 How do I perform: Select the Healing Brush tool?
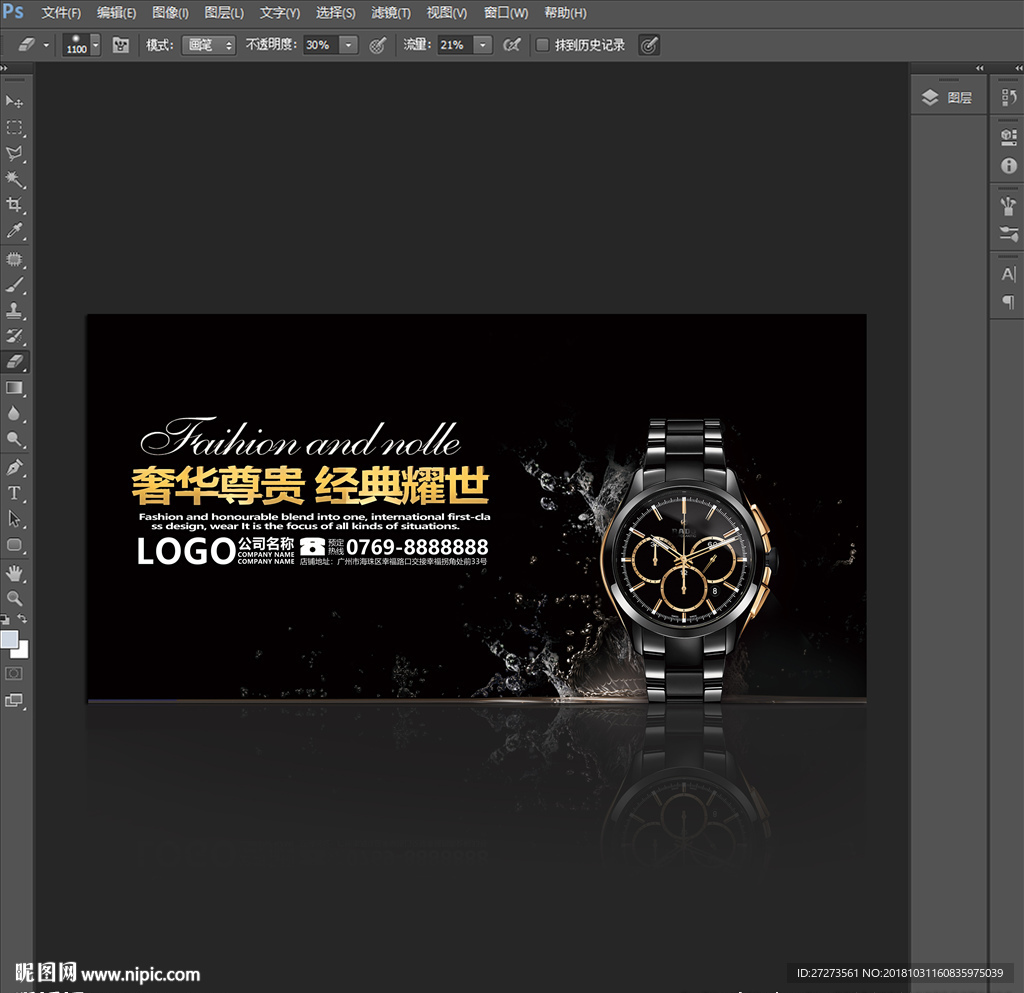pos(14,259)
